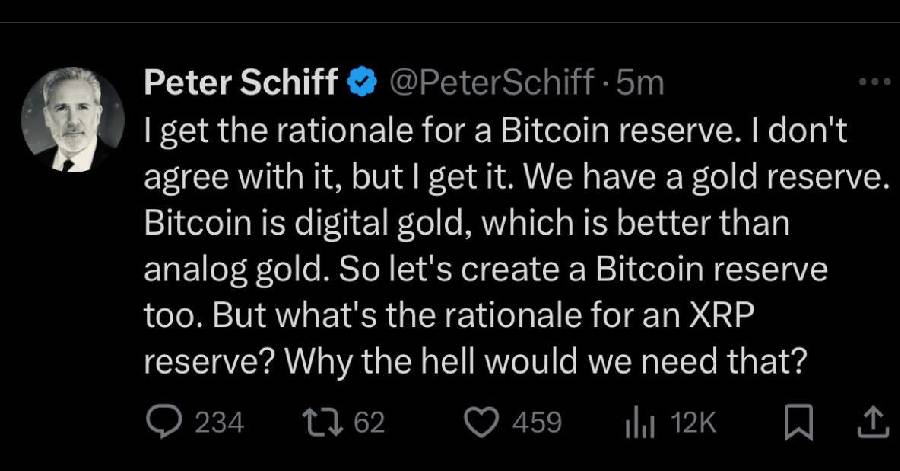Click the sentence 'Why the hell would we need that?'

point(546,361)
